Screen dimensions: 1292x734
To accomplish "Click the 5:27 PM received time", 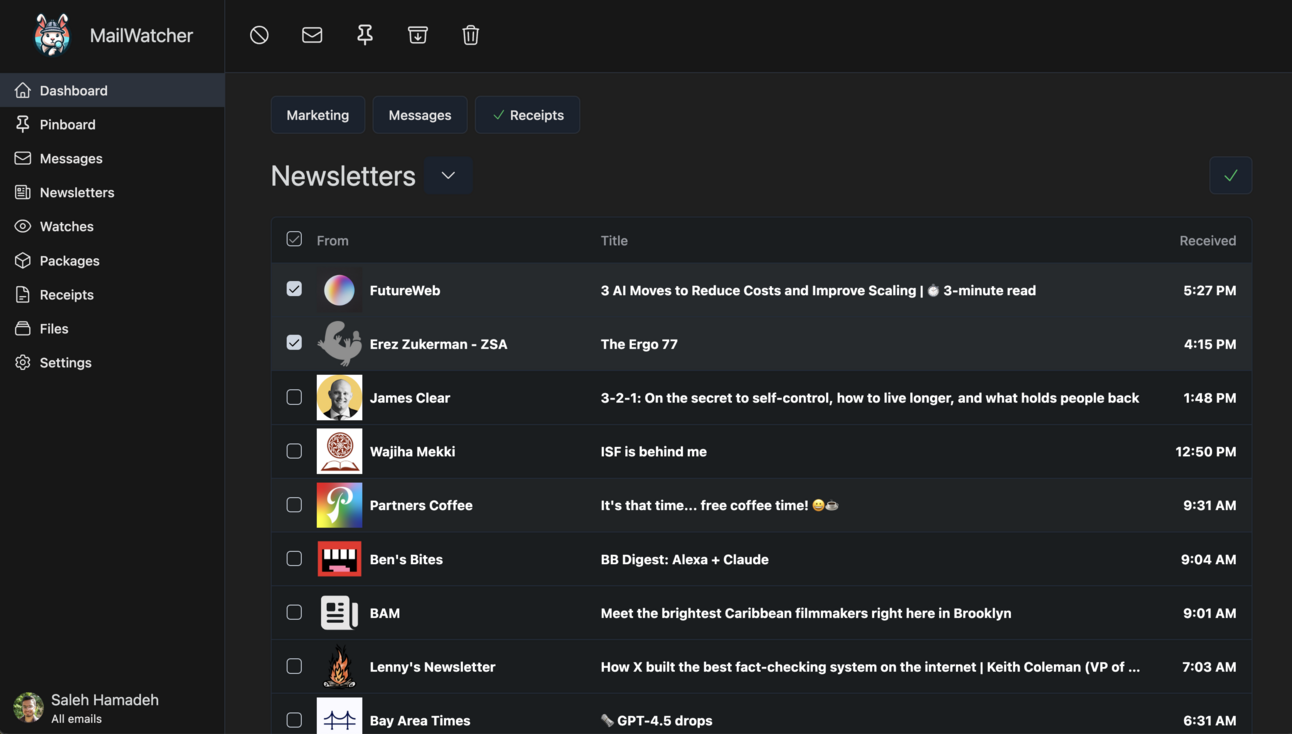I will click(1210, 291).
